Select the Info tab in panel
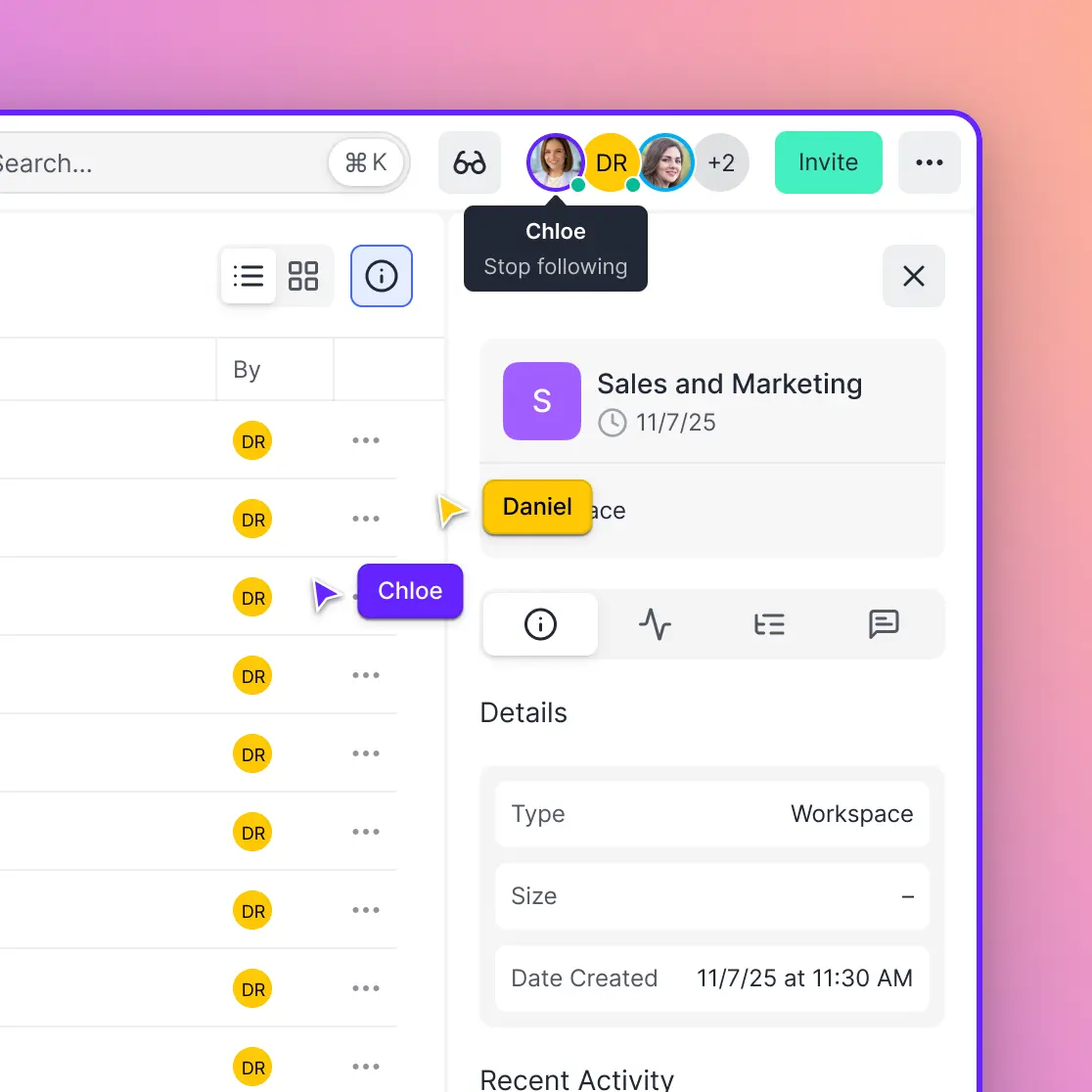1092x1092 pixels. click(x=540, y=624)
